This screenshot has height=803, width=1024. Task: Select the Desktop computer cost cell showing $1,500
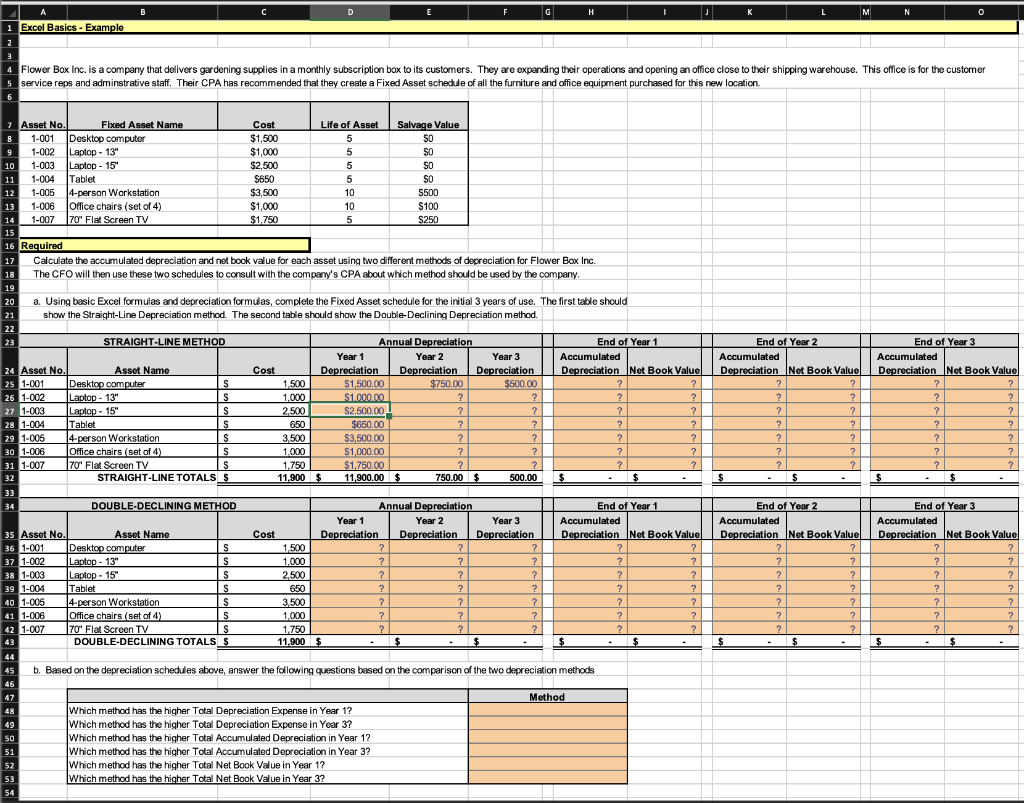tap(263, 138)
